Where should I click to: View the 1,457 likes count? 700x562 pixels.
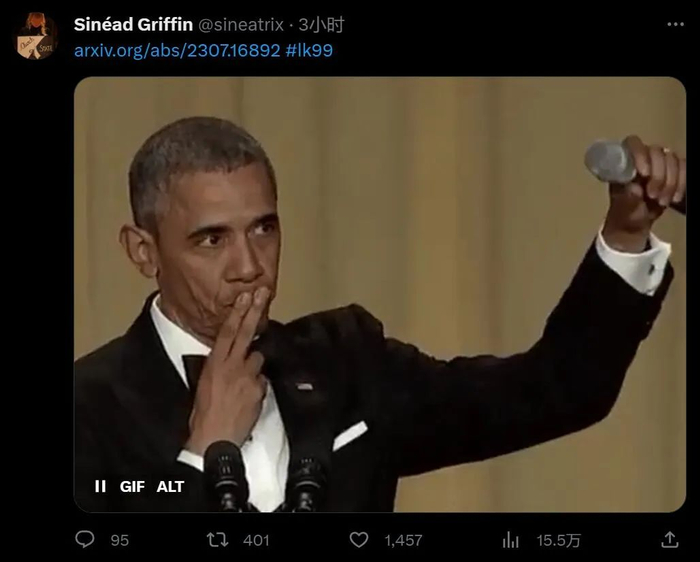click(403, 540)
